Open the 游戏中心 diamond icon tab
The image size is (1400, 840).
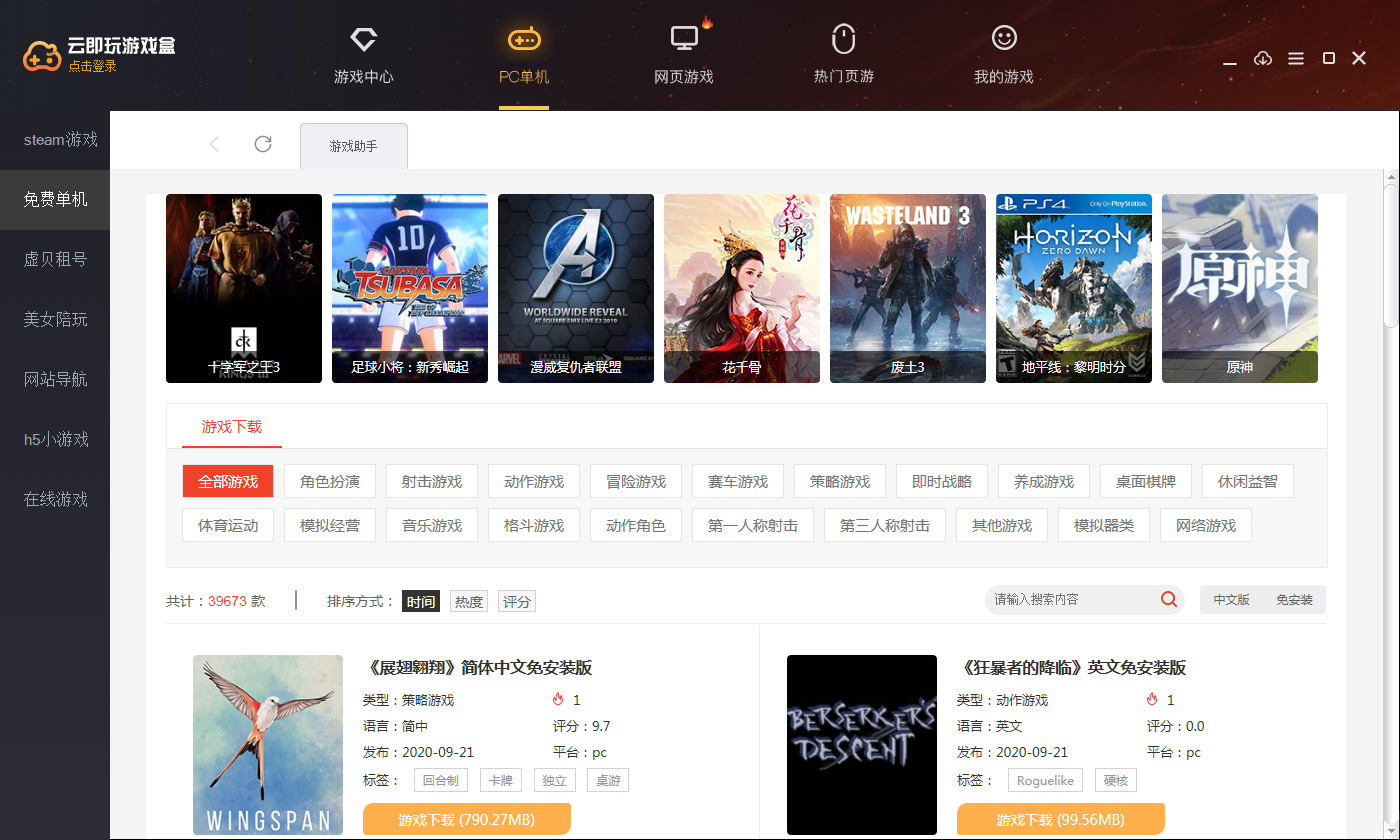pos(363,40)
